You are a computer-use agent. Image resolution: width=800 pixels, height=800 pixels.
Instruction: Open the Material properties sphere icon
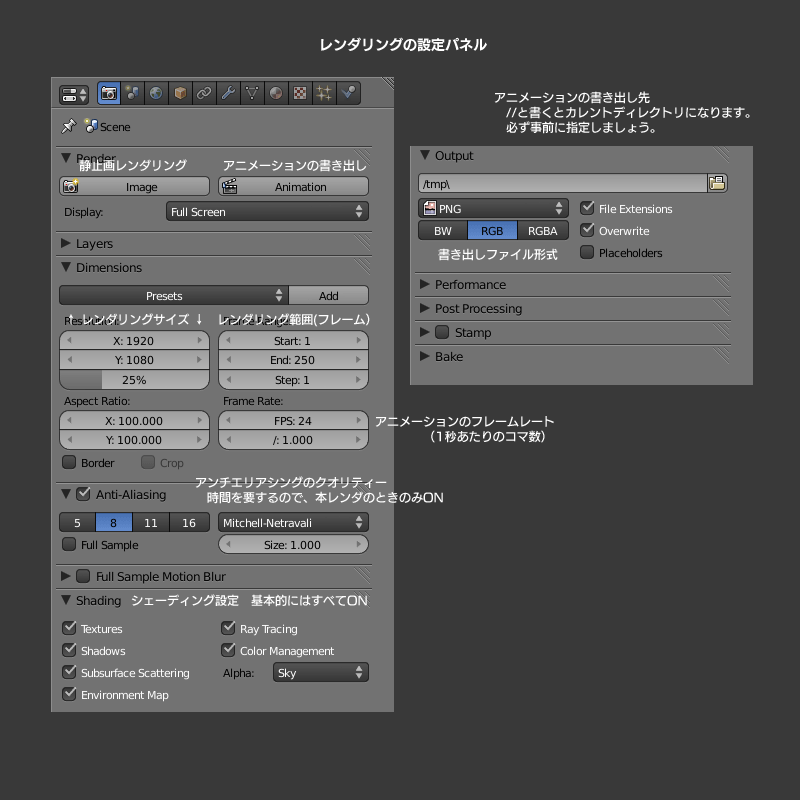(276, 94)
